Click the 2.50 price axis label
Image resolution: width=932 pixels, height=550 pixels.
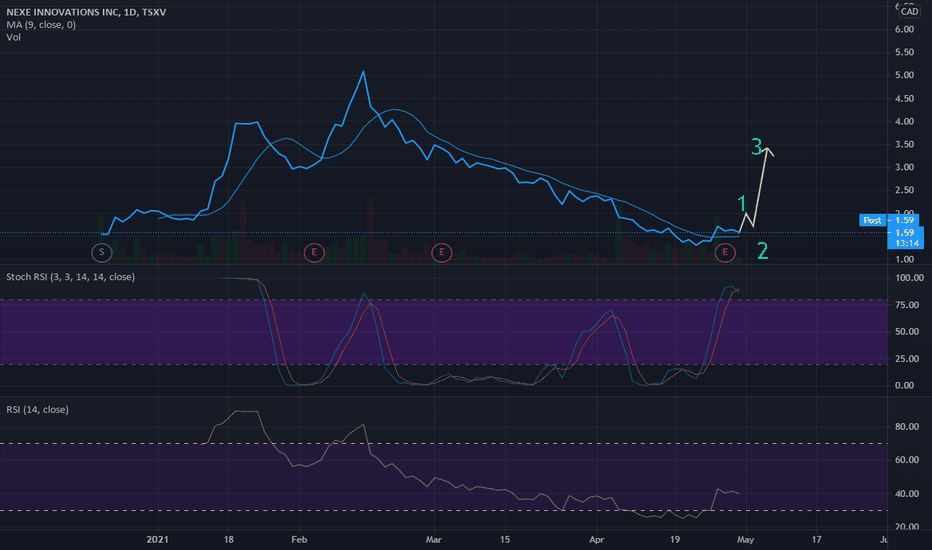(x=904, y=190)
